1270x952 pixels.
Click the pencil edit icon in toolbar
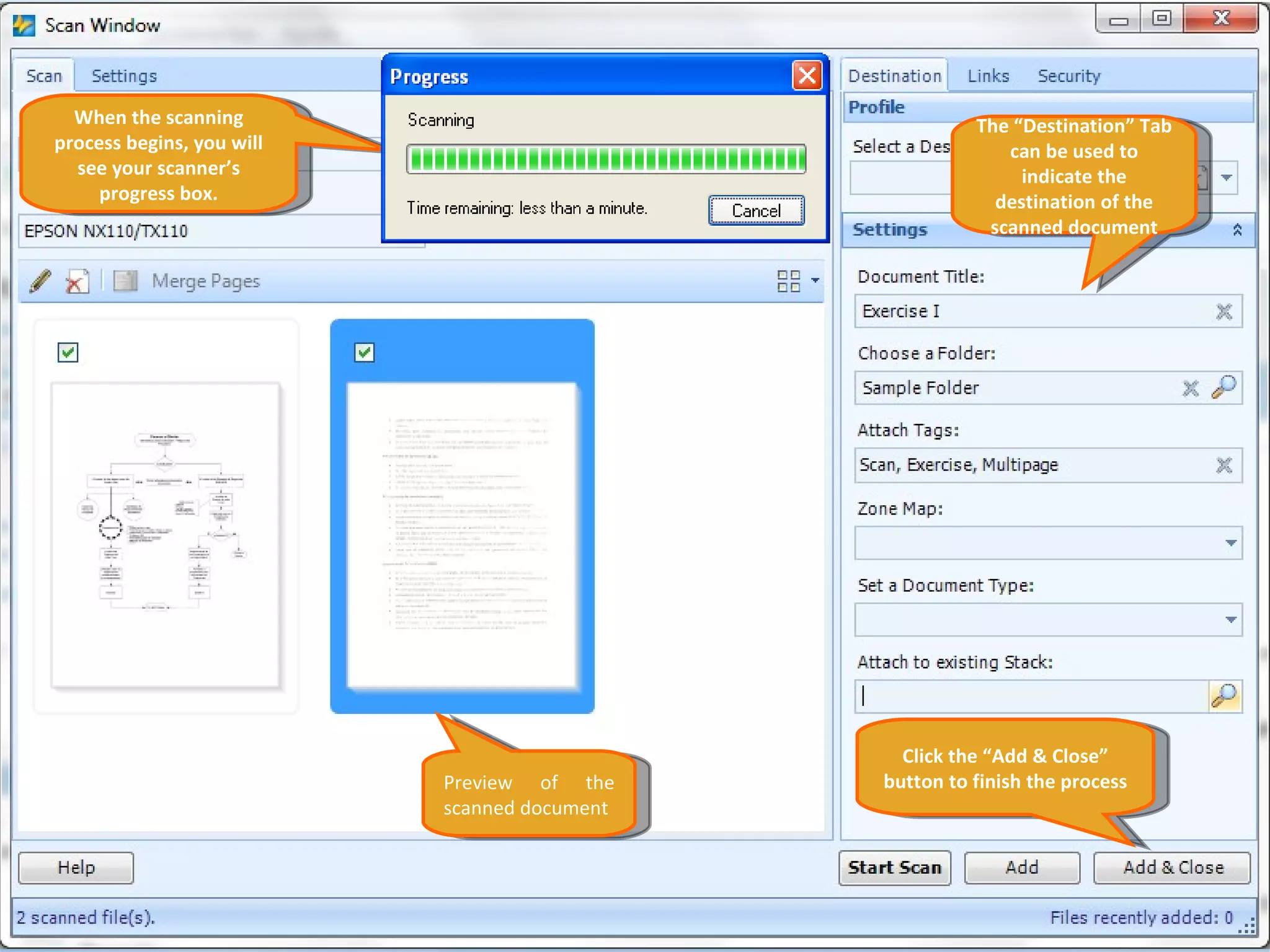click(40, 281)
